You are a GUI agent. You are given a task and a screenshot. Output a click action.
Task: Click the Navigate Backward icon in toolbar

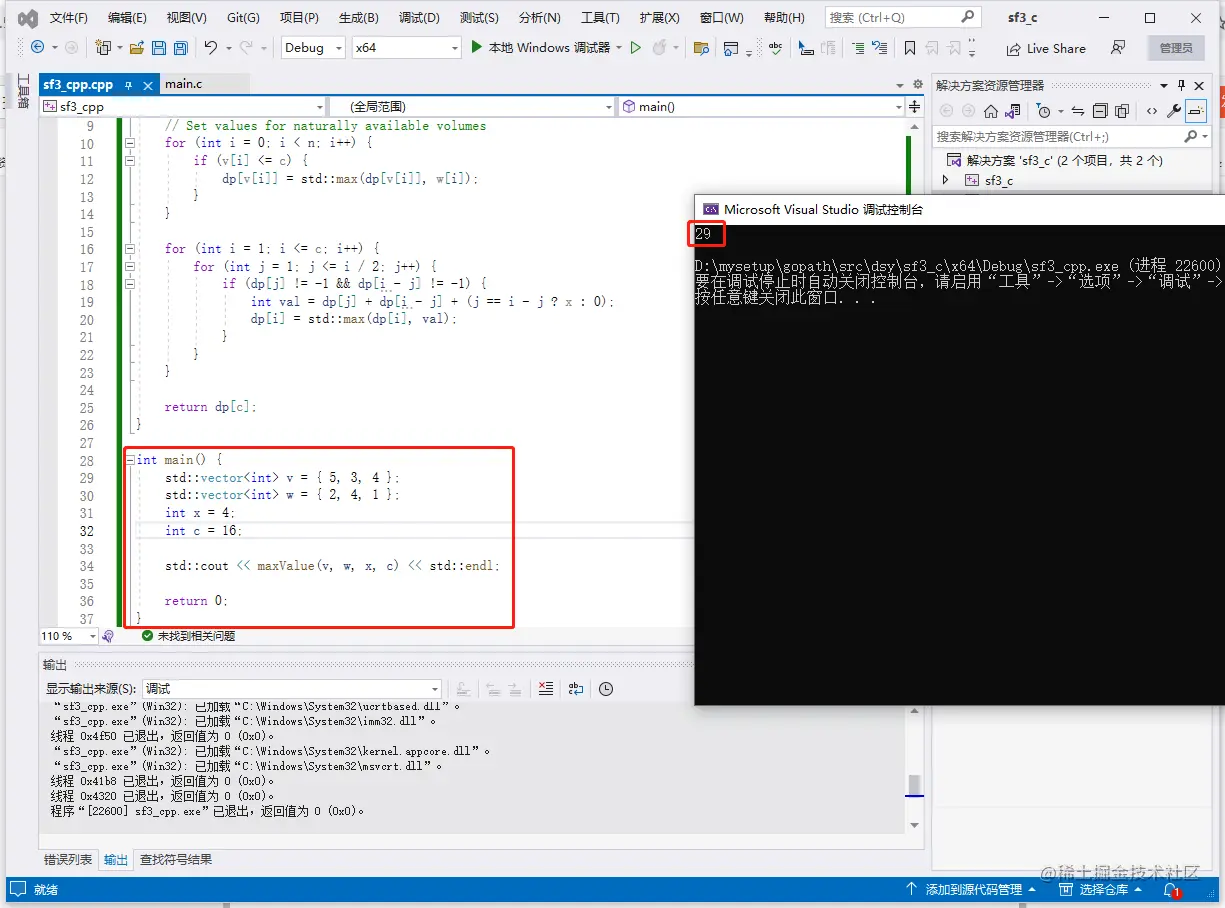(x=38, y=48)
